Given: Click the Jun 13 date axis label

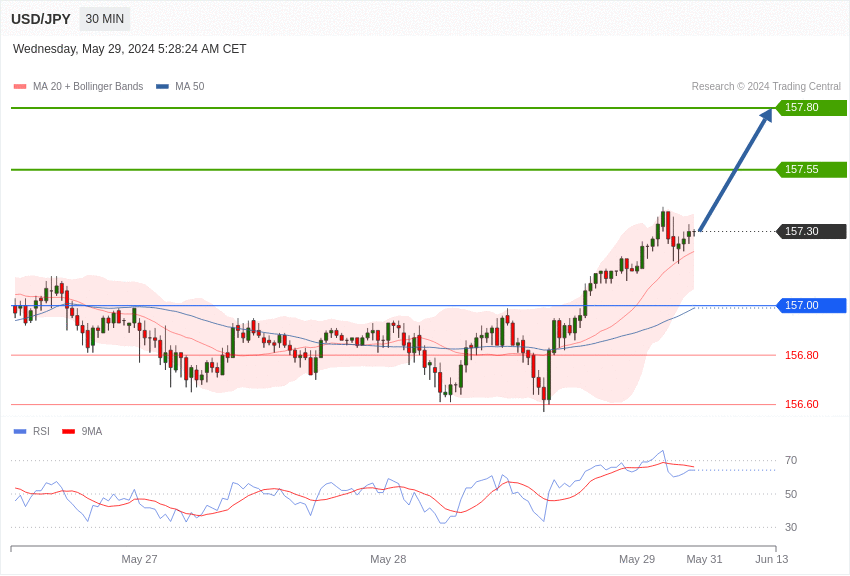Looking at the screenshot, I should [x=772, y=559].
